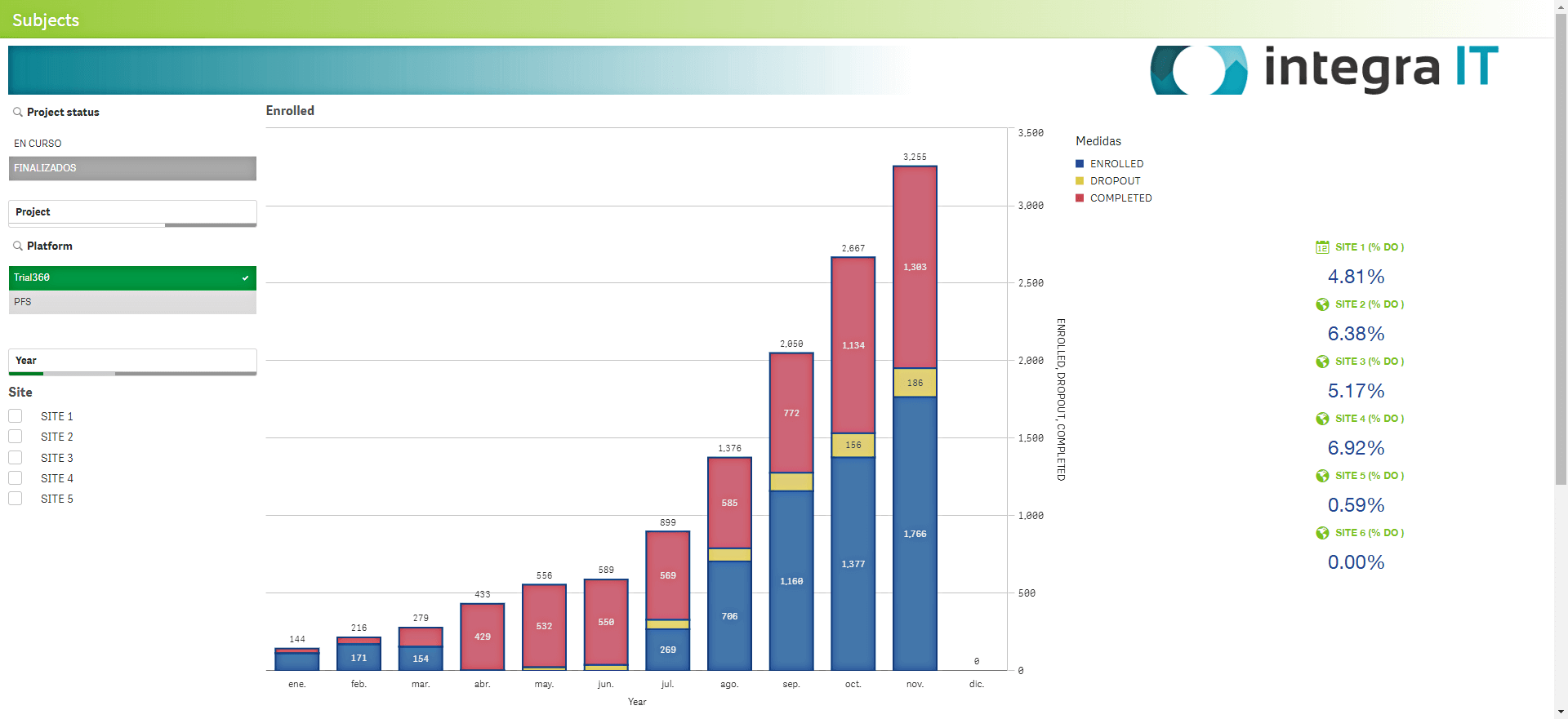Click the globe icon beside SITE 3 (% DO)
The height and width of the screenshot is (719, 1568).
pyautogui.click(x=1322, y=362)
